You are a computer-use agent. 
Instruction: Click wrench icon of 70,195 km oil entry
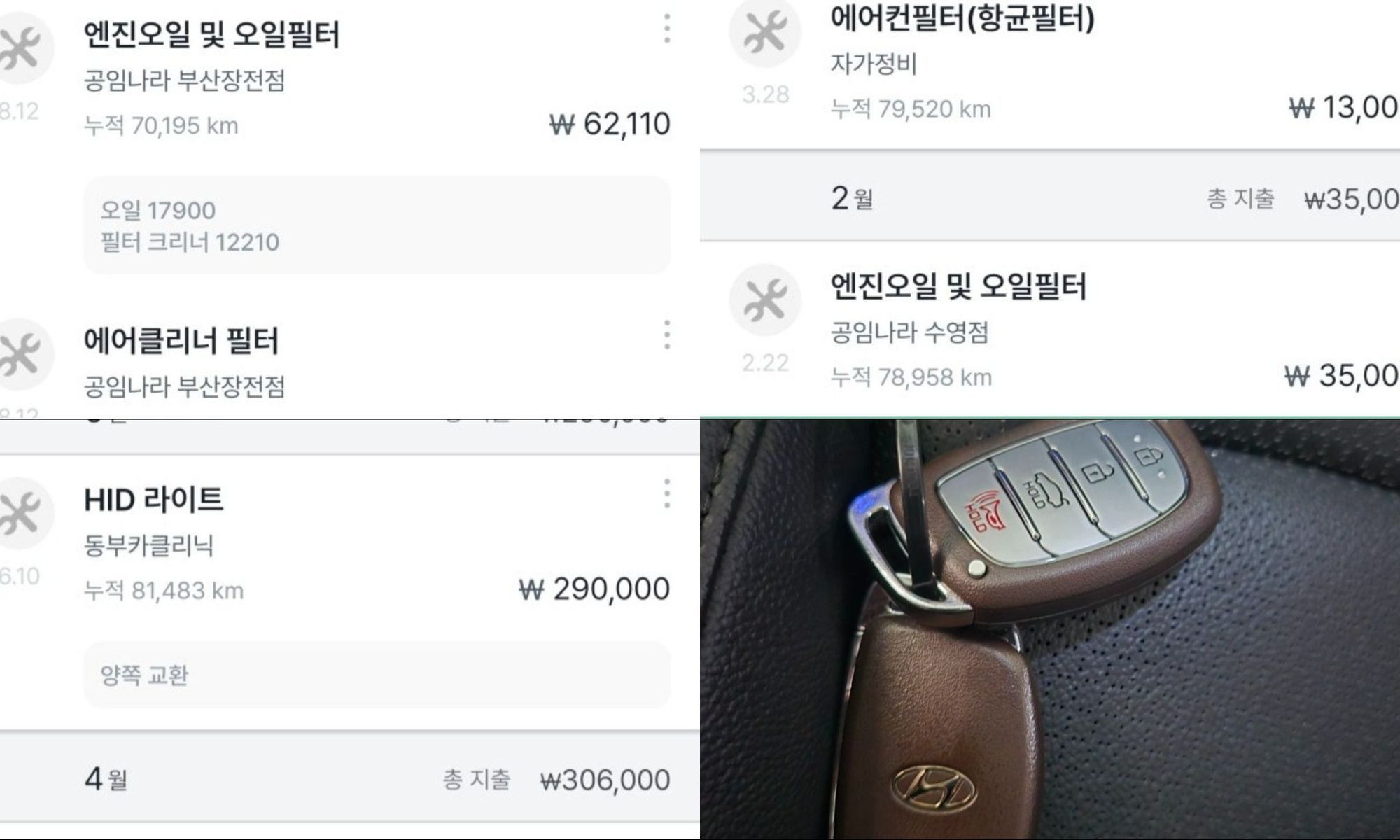click(21, 48)
